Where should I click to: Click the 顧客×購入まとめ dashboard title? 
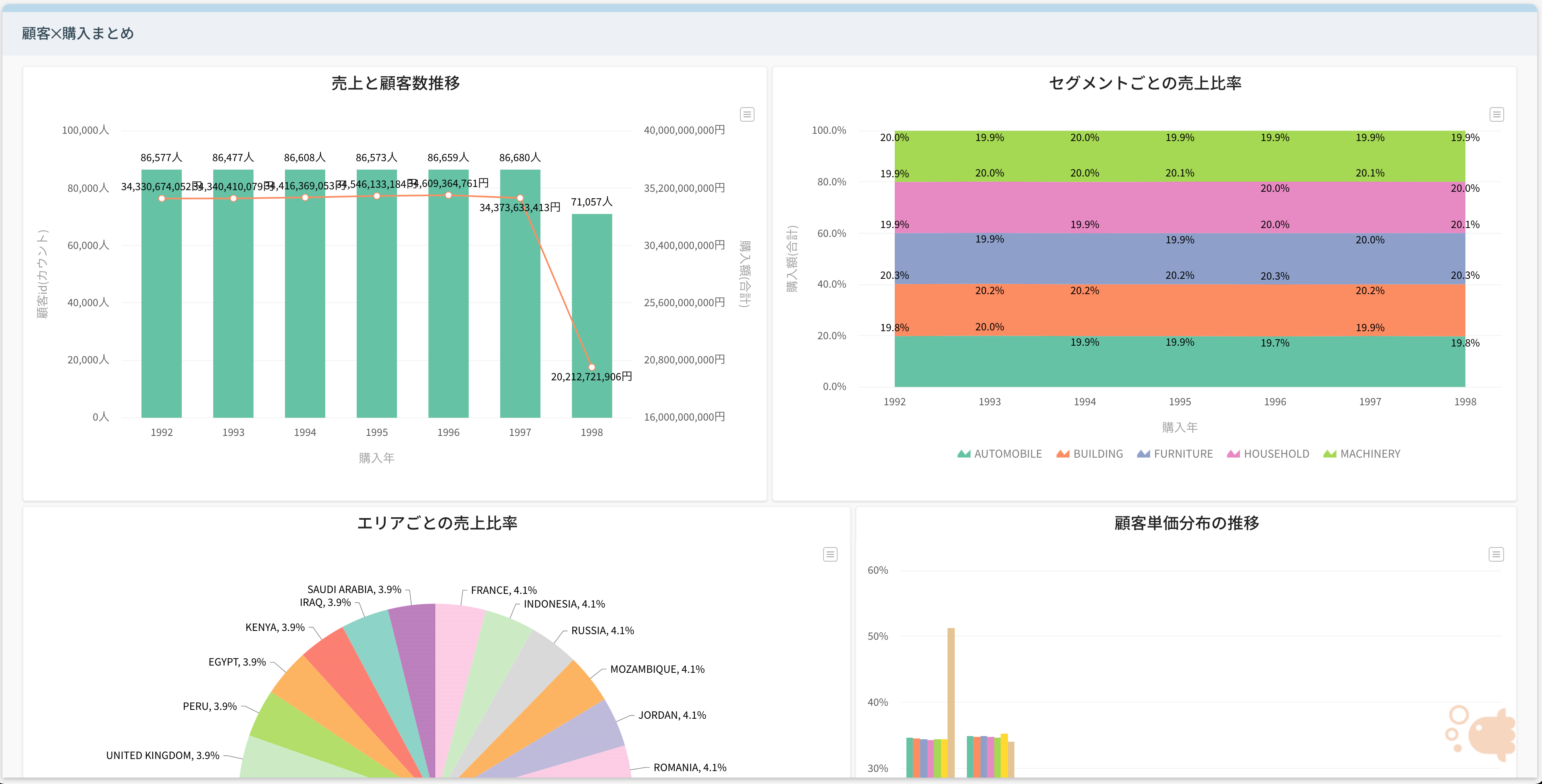(x=78, y=33)
